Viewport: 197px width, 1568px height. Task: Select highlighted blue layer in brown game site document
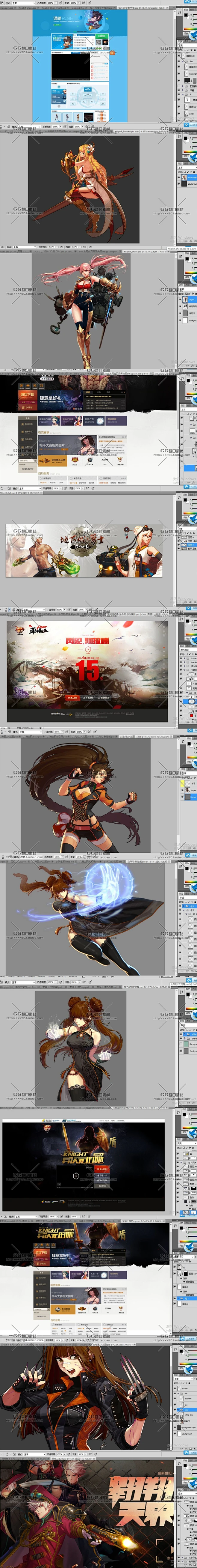click(190, 468)
